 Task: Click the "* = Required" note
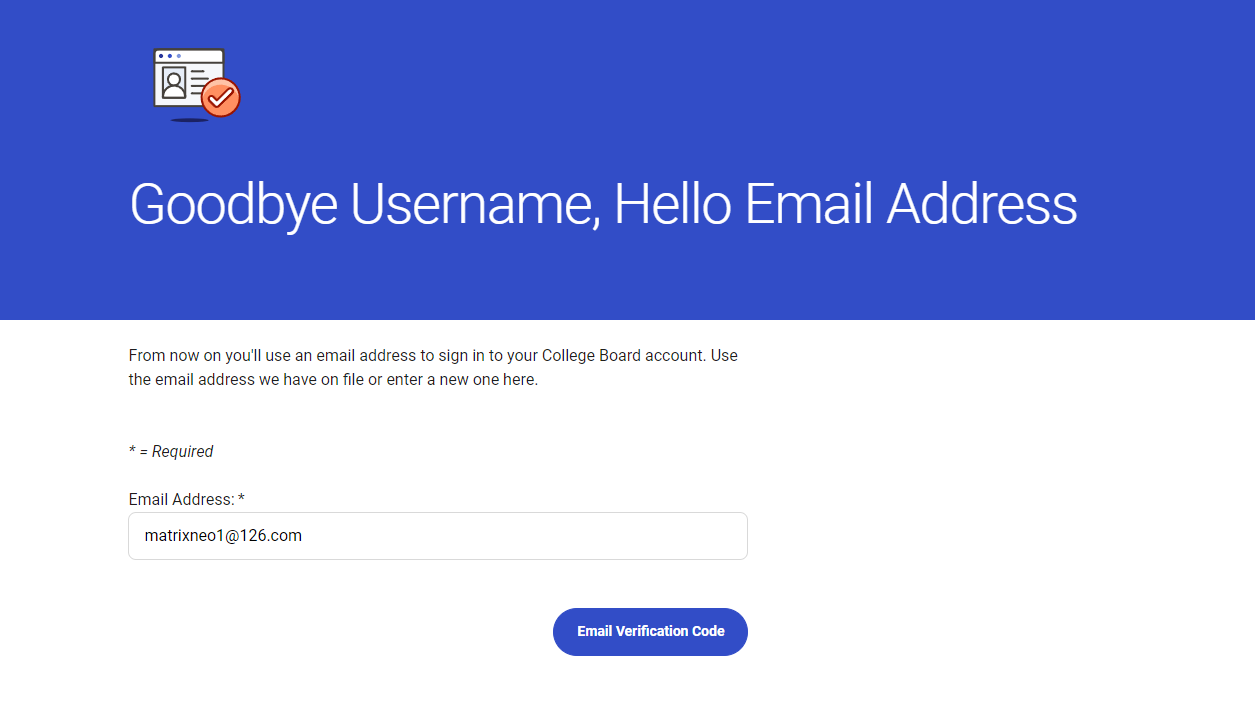171,451
